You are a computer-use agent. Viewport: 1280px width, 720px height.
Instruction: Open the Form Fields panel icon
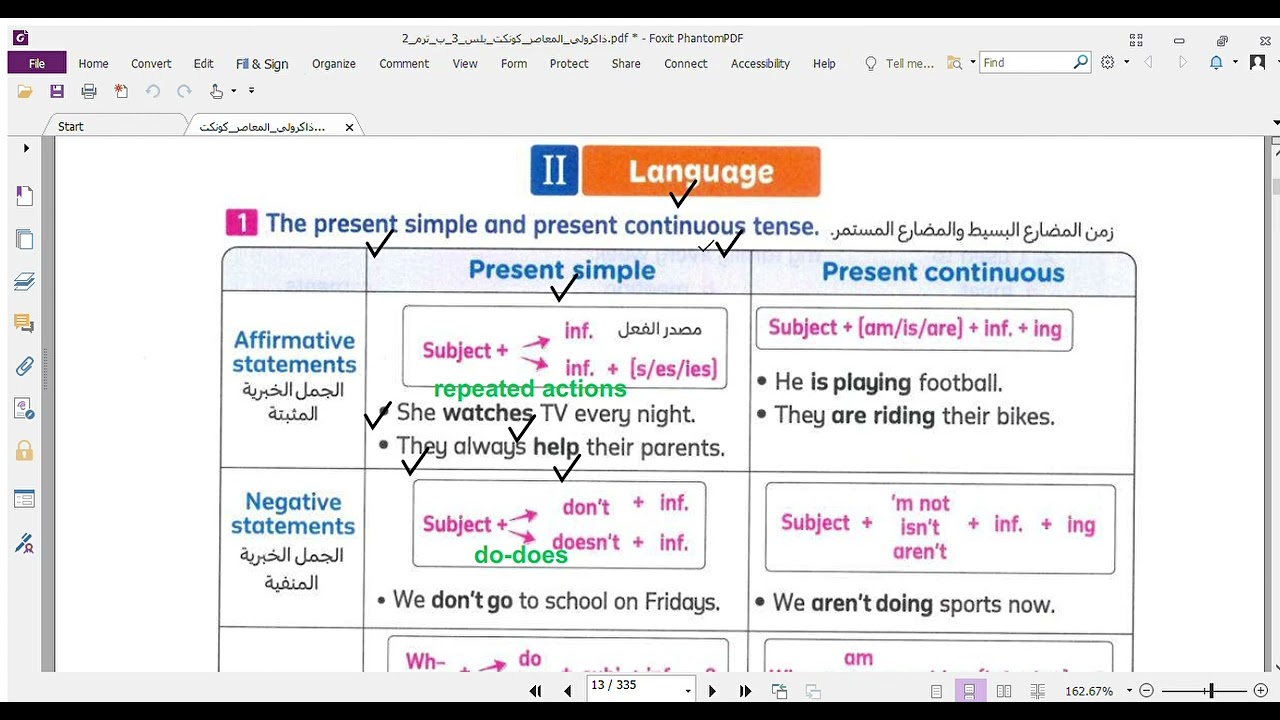tap(24, 499)
